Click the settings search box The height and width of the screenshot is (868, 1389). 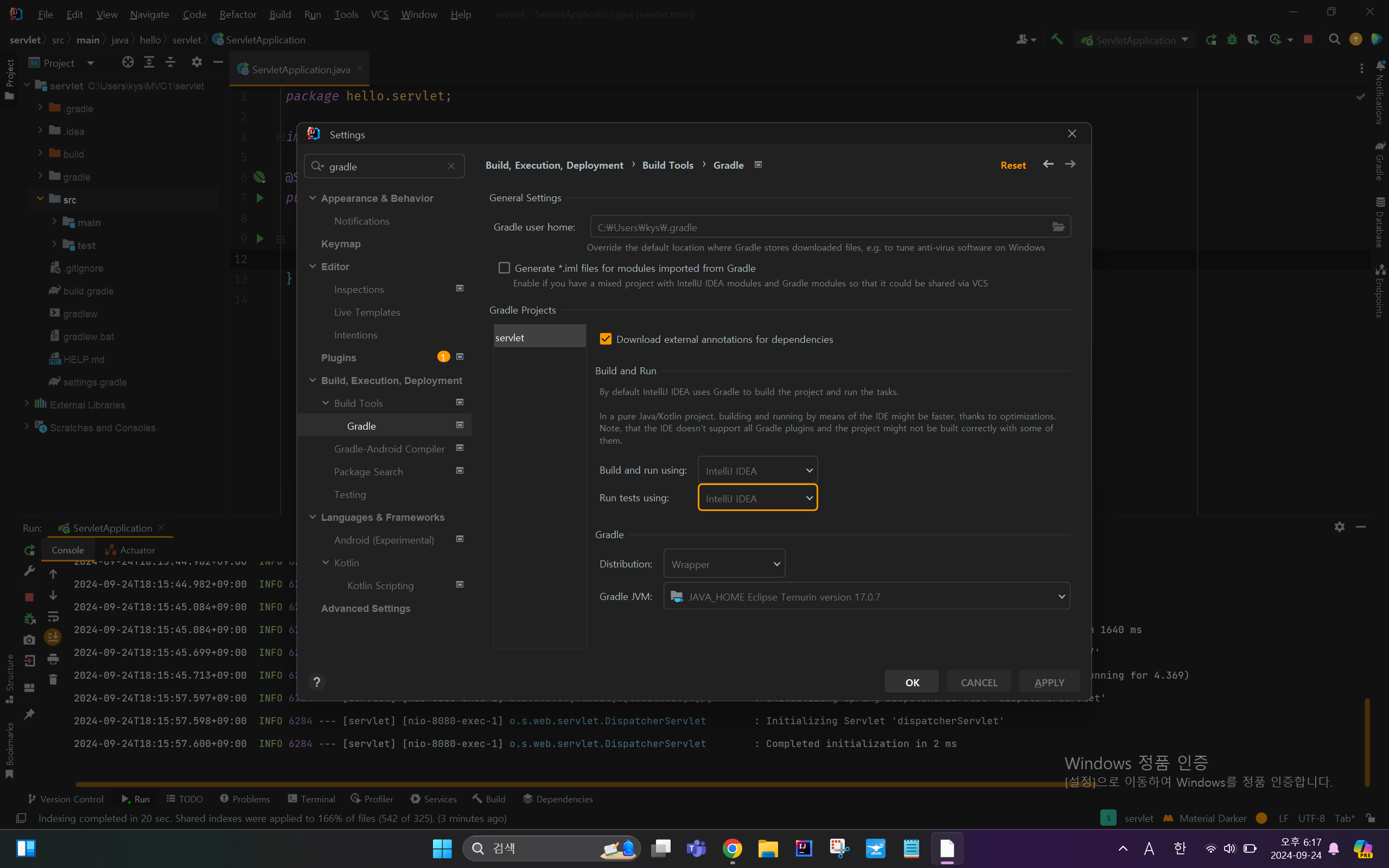pos(384,167)
